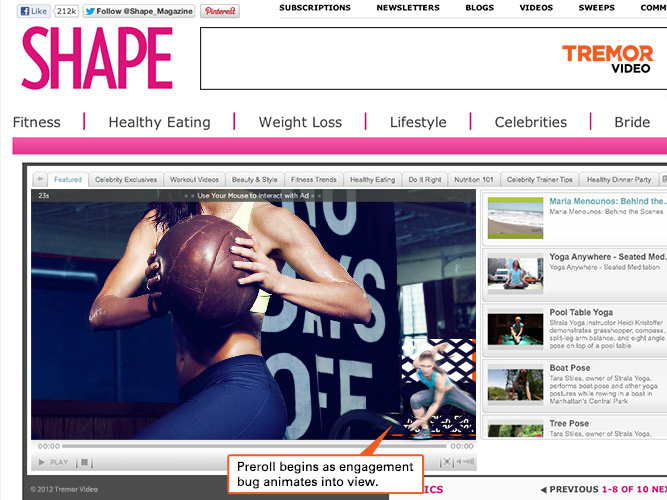Switch to the Celebrity Exclusives tab
This screenshot has width=667, height=500.
[126, 180]
